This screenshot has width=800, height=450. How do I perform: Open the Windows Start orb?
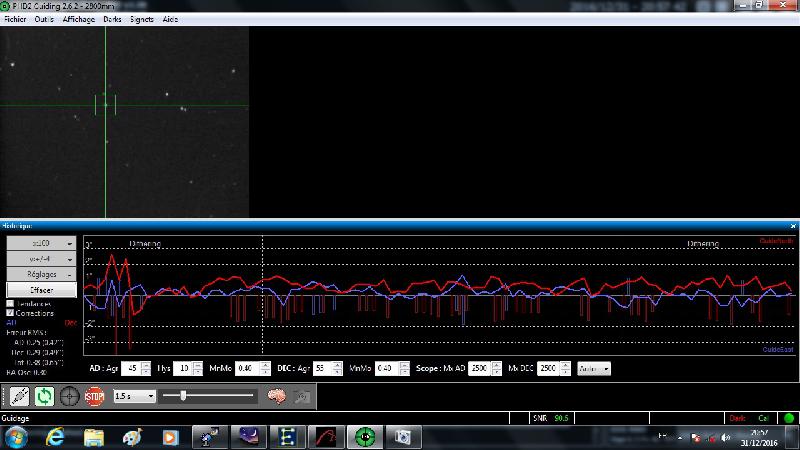pos(16,438)
